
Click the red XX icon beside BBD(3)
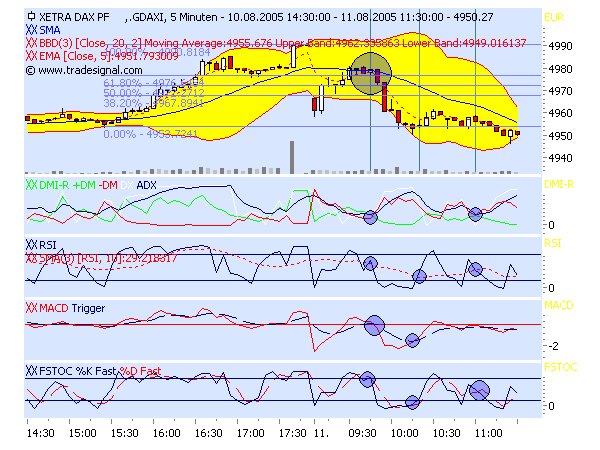tap(32, 43)
